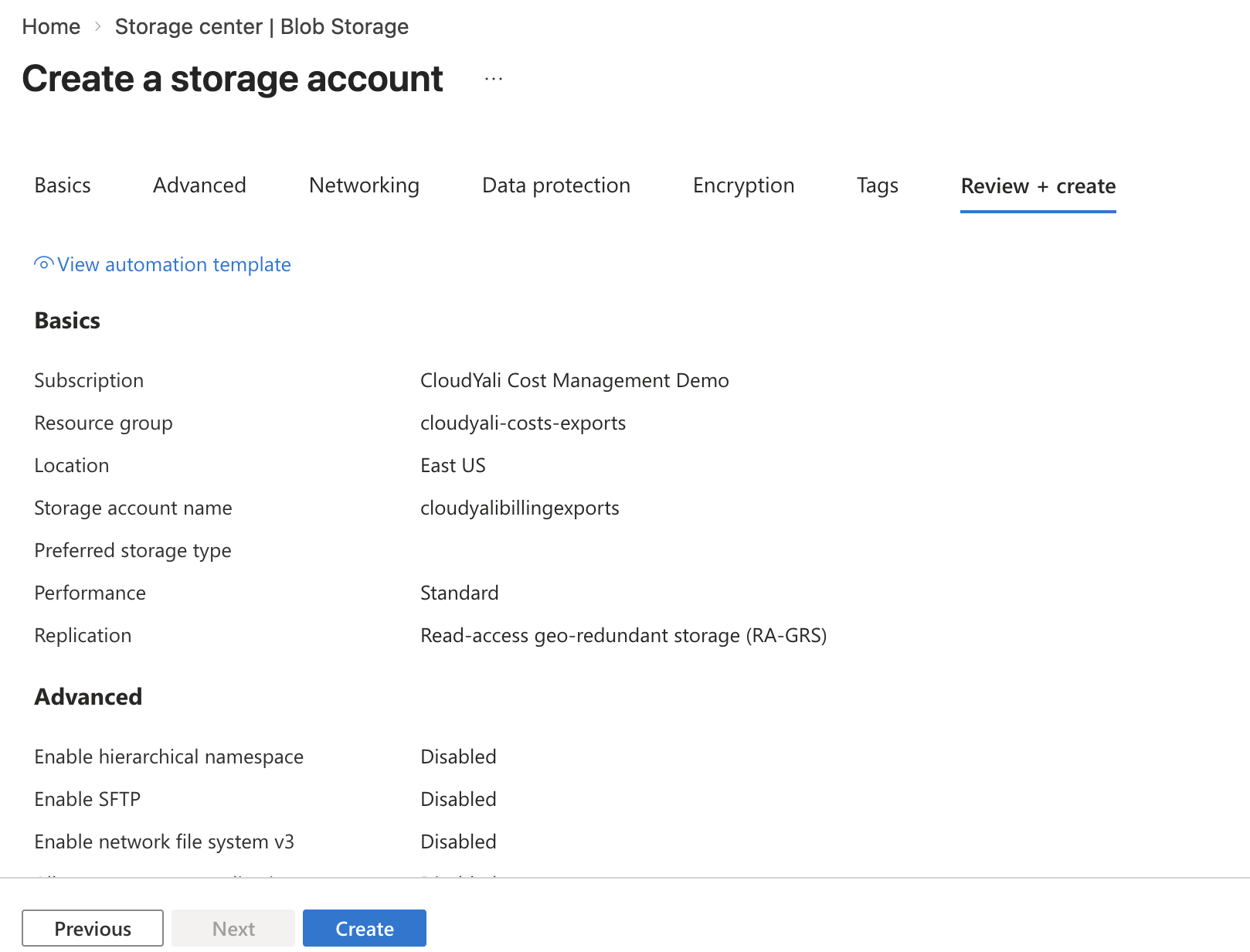Open the View automation template link
This screenshot has width=1250, height=952.
click(x=173, y=264)
